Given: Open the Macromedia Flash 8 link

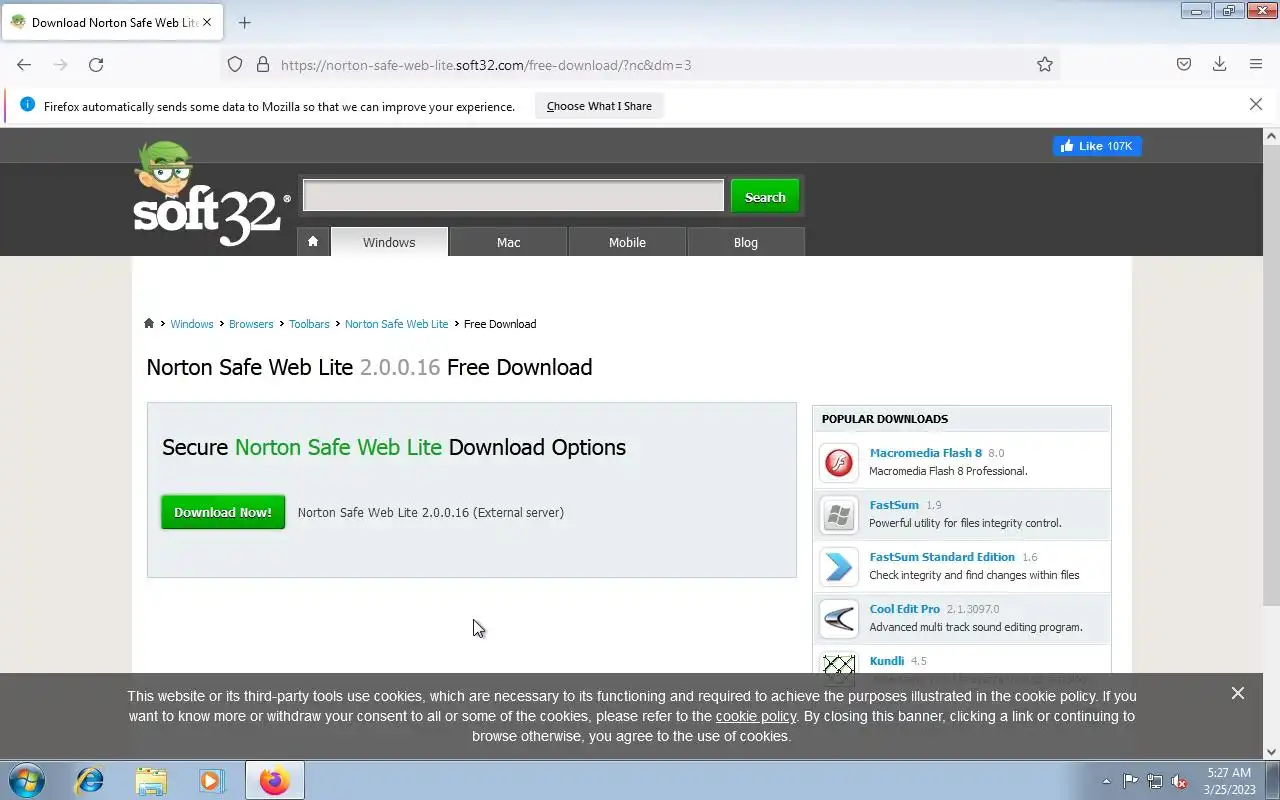Looking at the screenshot, I should point(926,453).
